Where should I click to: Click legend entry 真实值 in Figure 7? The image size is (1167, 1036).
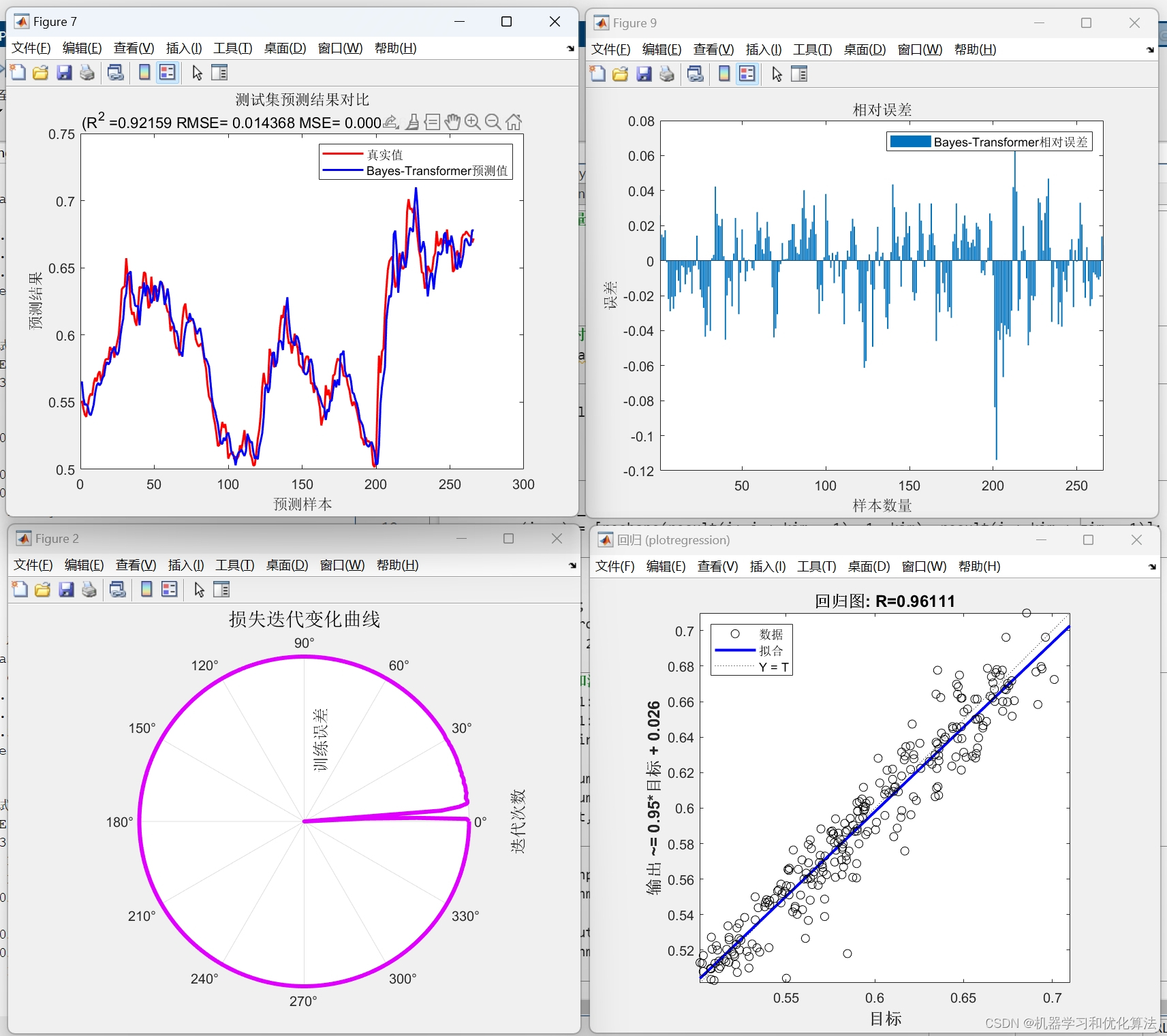point(385,155)
